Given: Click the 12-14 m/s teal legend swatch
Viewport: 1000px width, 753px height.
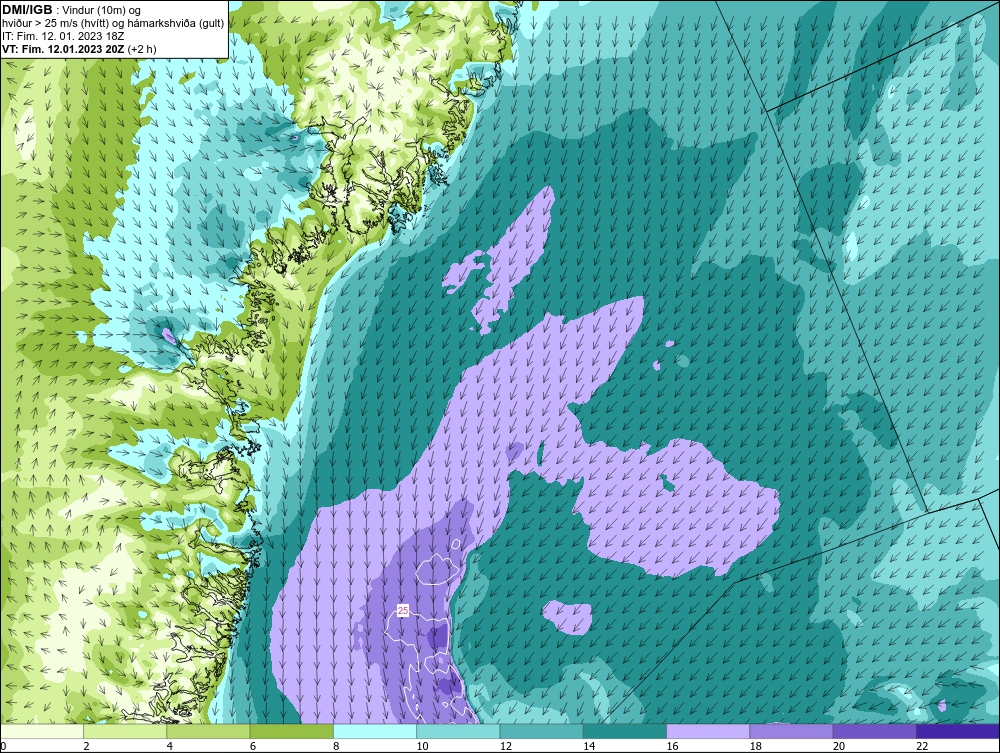Looking at the screenshot, I should click(541, 731).
